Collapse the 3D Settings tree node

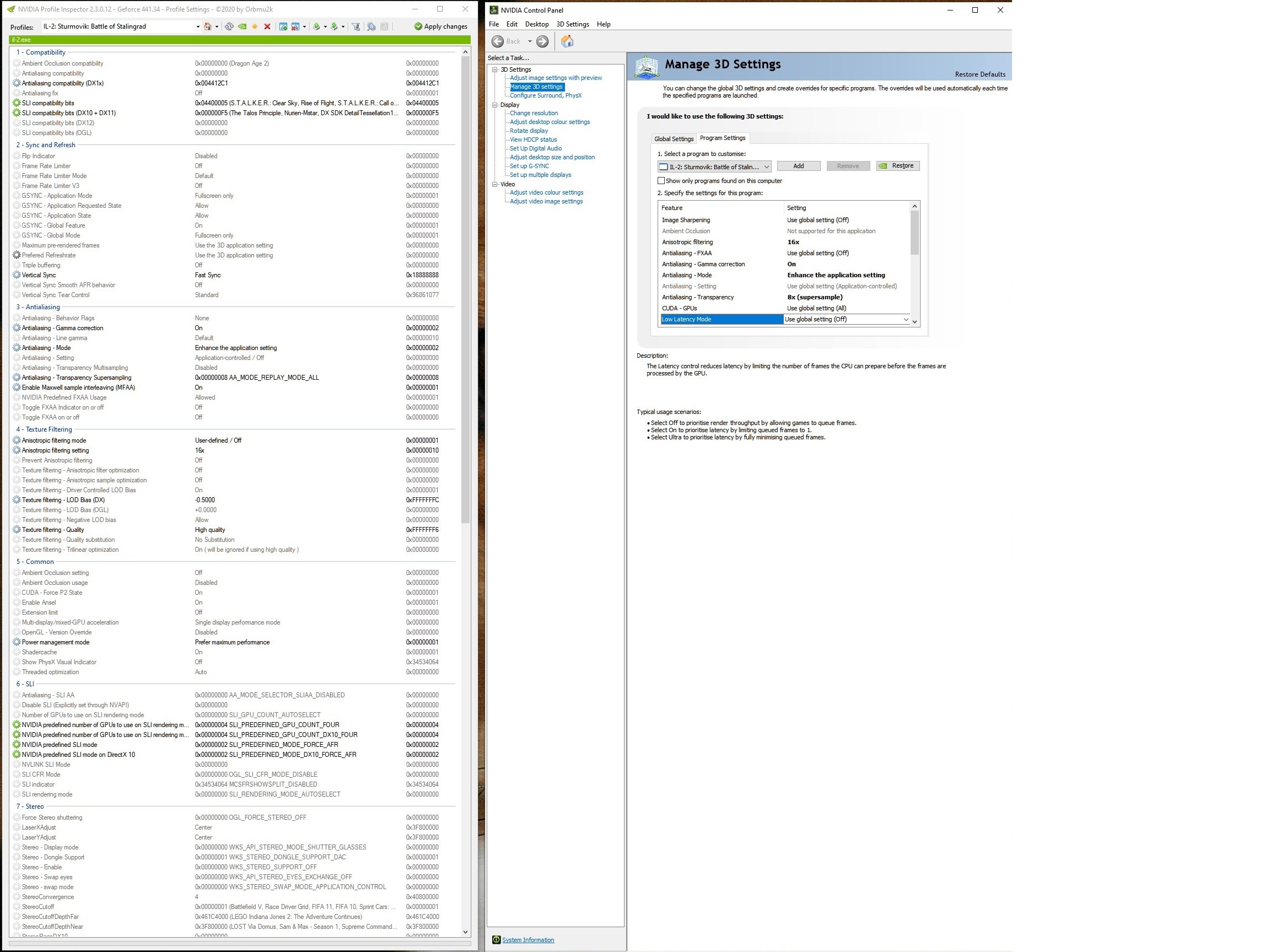pyautogui.click(x=495, y=69)
